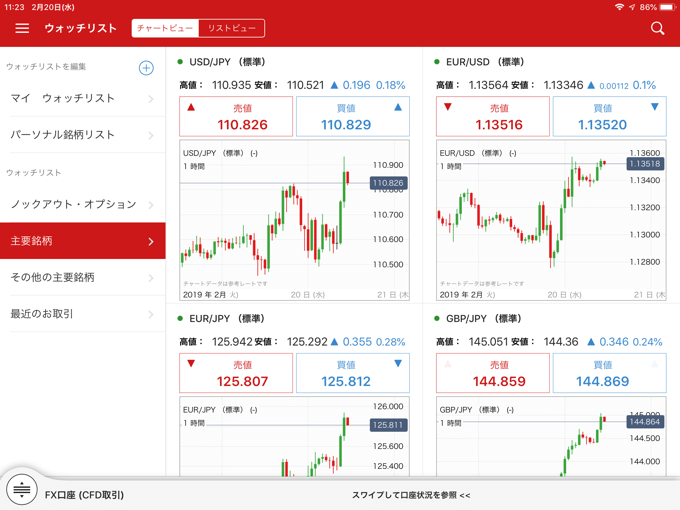Select ノックアウト・オプション list
Screen dimensions: 680x510
point(83,204)
